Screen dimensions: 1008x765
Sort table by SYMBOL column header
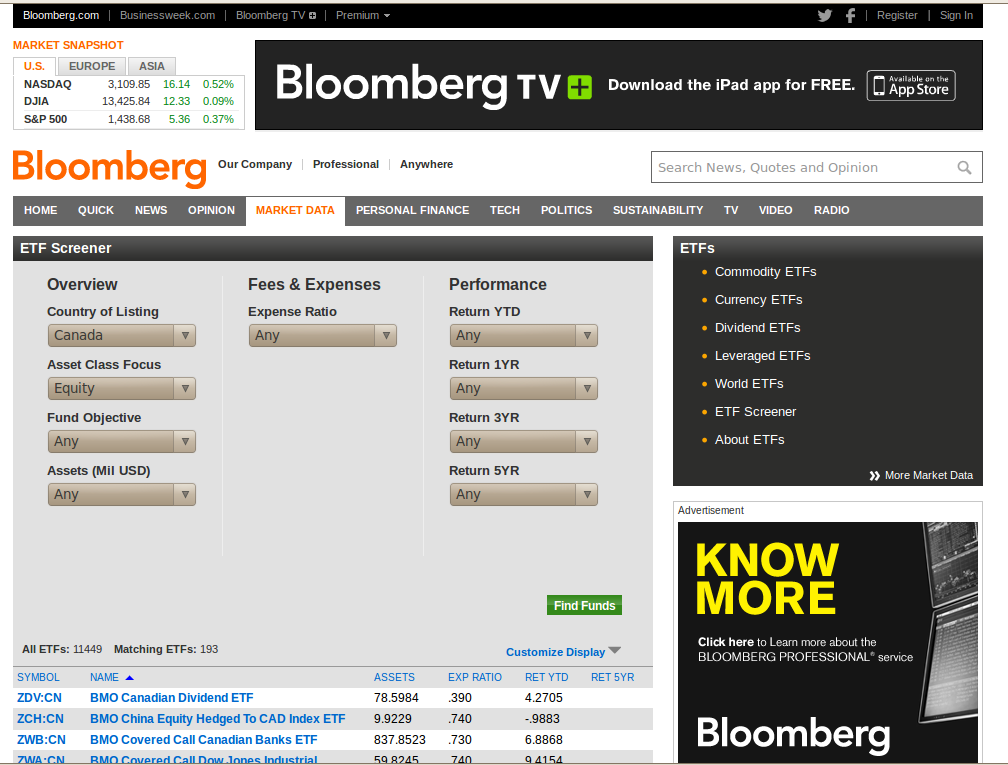coord(38,678)
